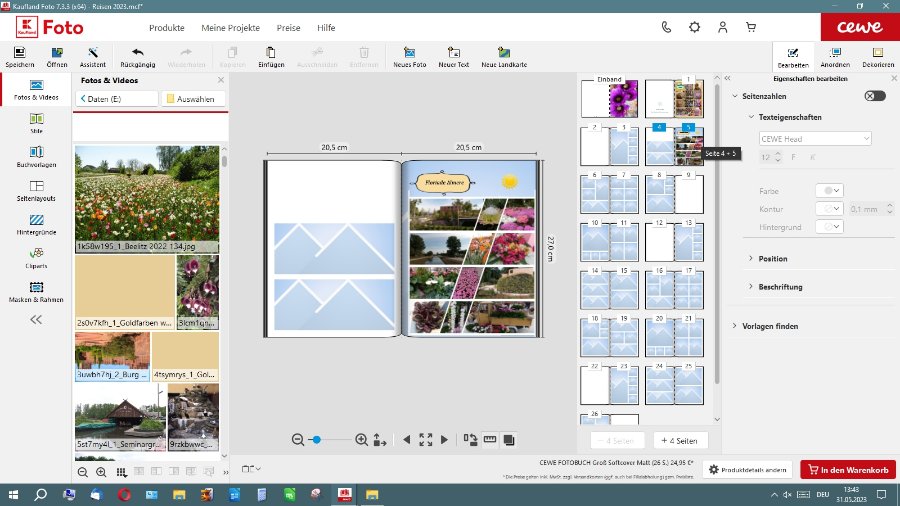Screen dimensions: 900x506
Task: Expand the Beschriftung section
Action: [x=780, y=287]
